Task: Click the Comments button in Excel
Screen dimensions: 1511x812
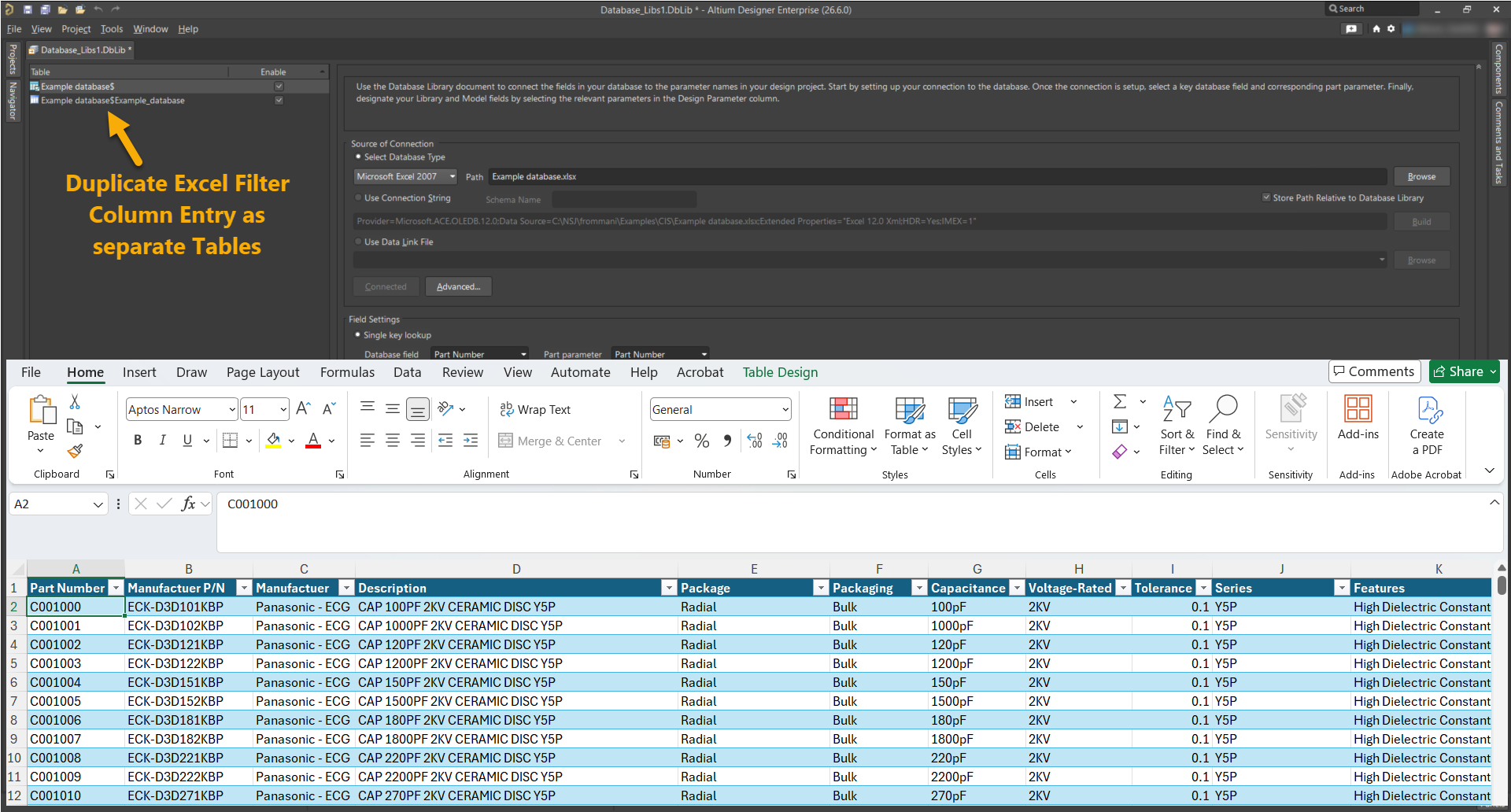Action: tap(1374, 371)
